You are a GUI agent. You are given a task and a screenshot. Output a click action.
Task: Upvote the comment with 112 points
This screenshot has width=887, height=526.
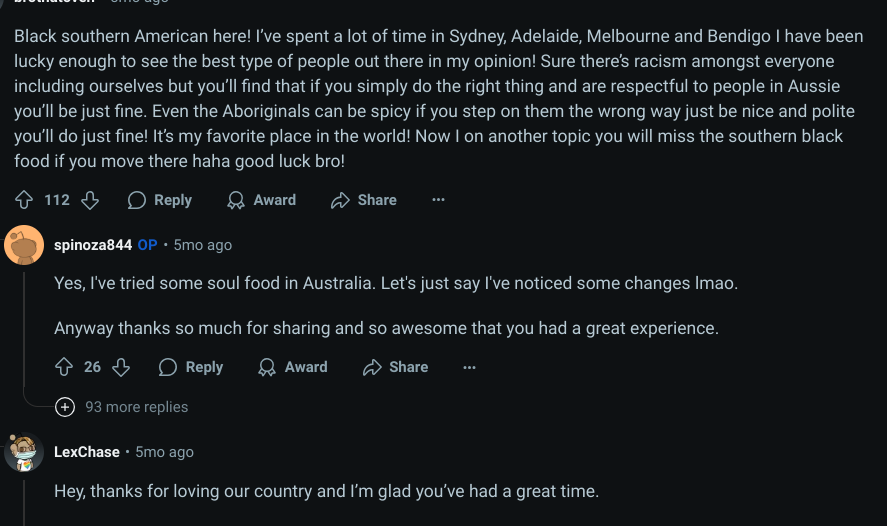click(24, 200)
